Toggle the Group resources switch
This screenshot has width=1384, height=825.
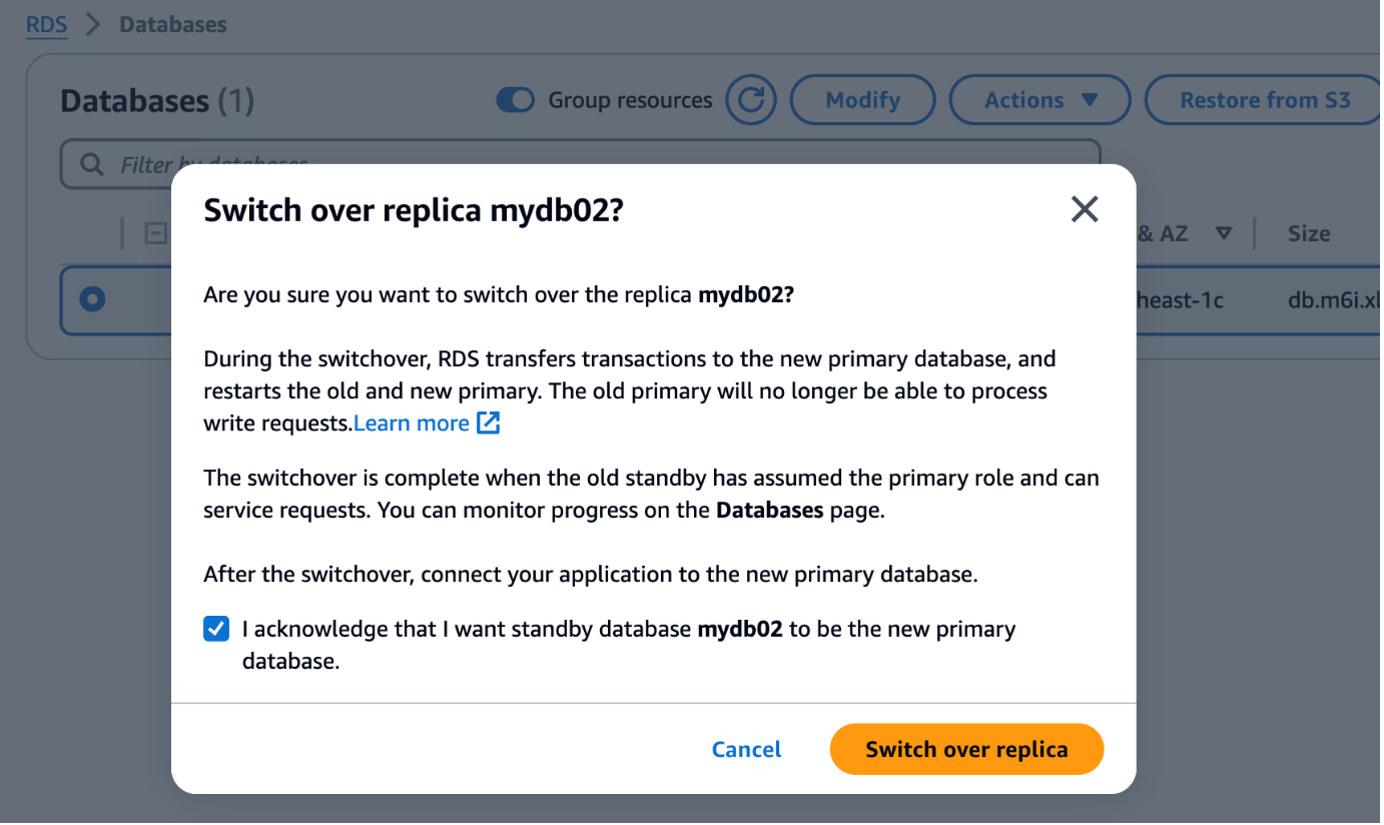tap(515, 100)
